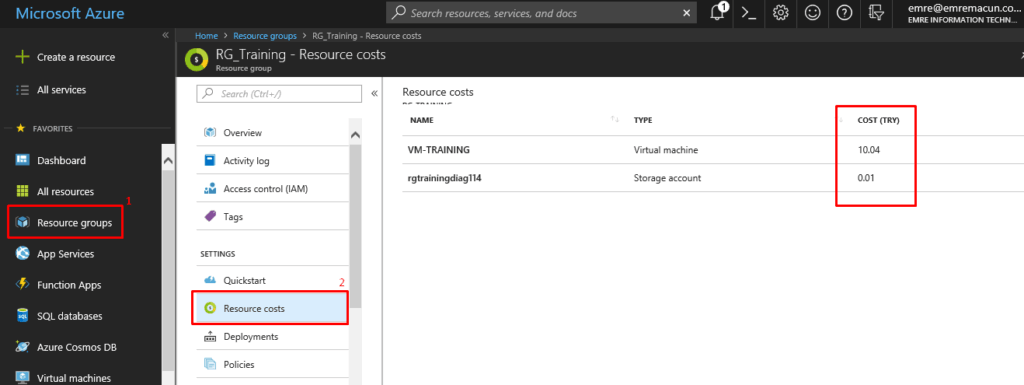Open Deployments menu item
This screenshot has width=1024, height=385.
pyautogui.click(x=251, y=337)
